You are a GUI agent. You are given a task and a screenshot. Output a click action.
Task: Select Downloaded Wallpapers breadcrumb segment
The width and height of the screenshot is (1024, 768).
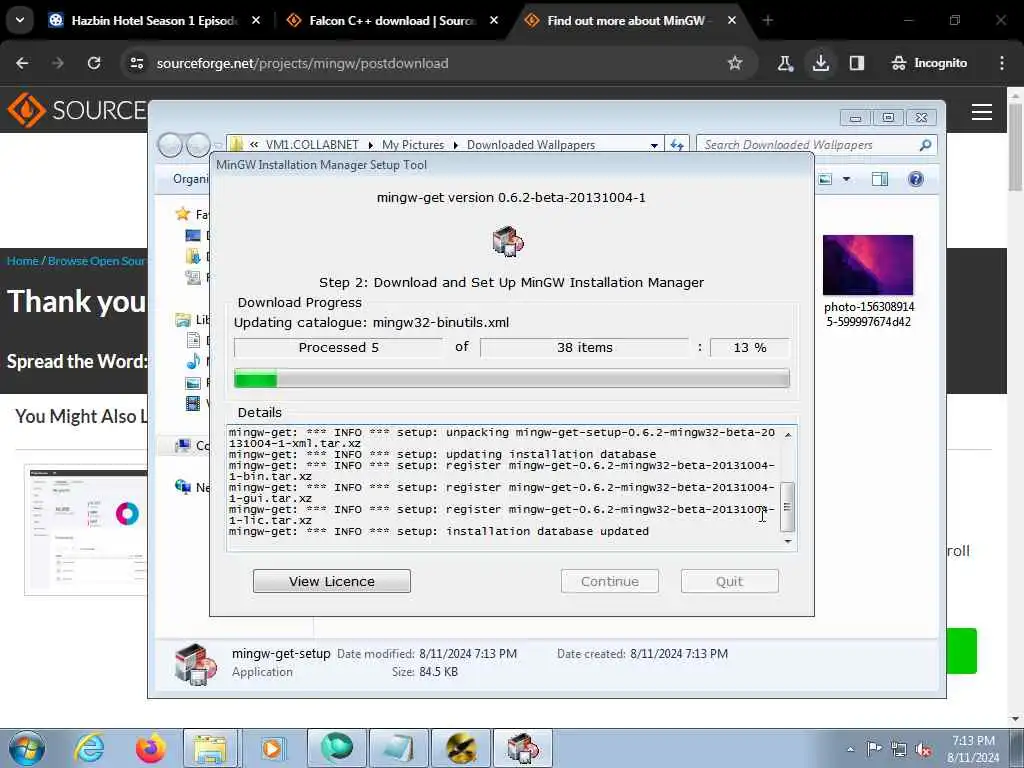pyautogui.click(x=531, y=145)
